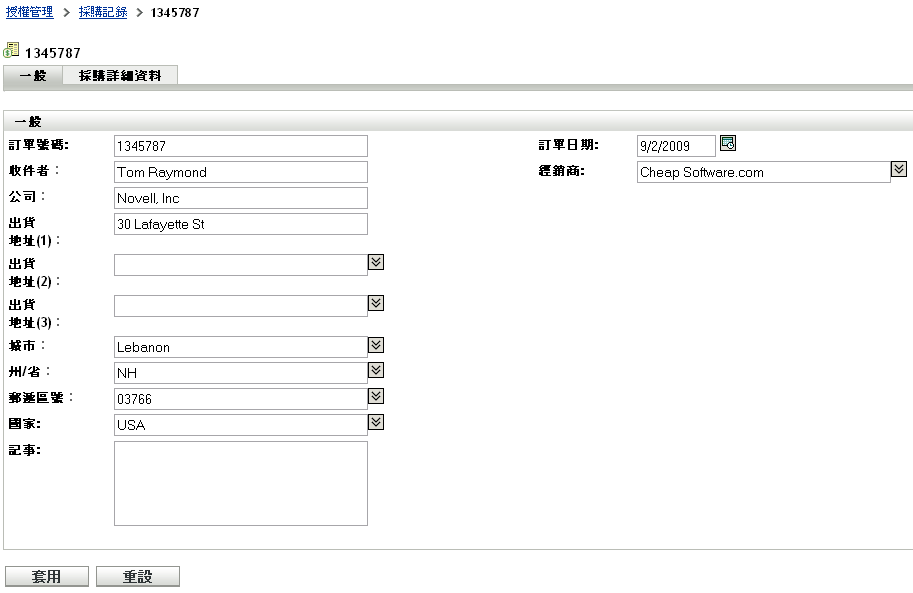Open the 州/省 dropdown arrow
The height and width of the screenshot is (593, 913).
376,371
